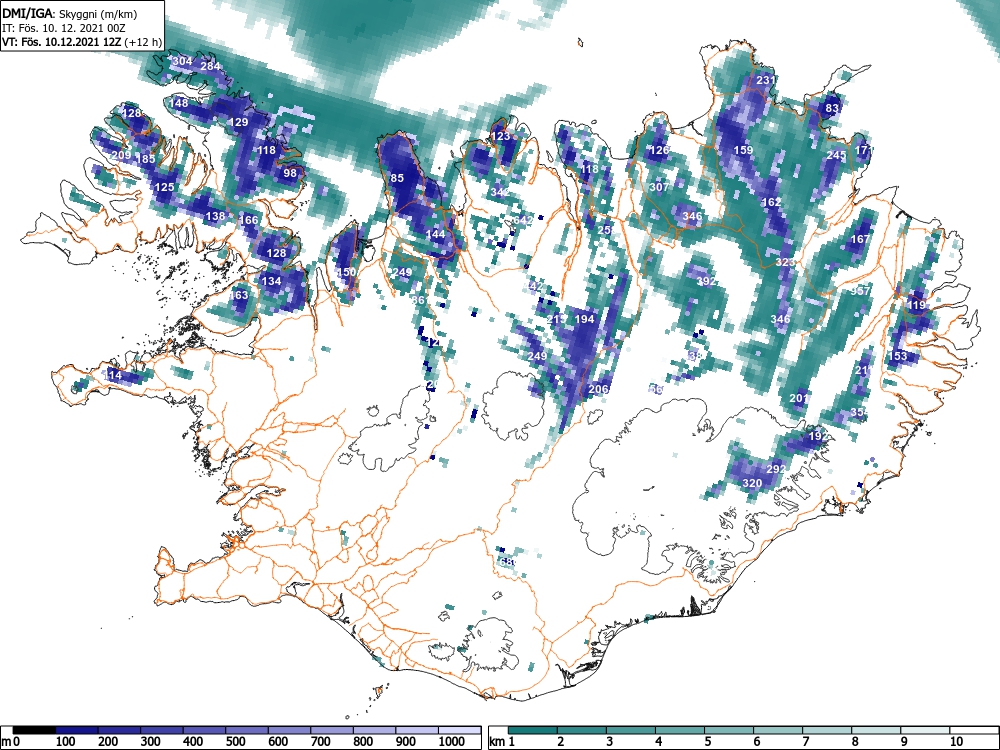Click the black 0–100 m legend swatch
1000x750 pixels.
pyautogui.click(x=34, y=730)
